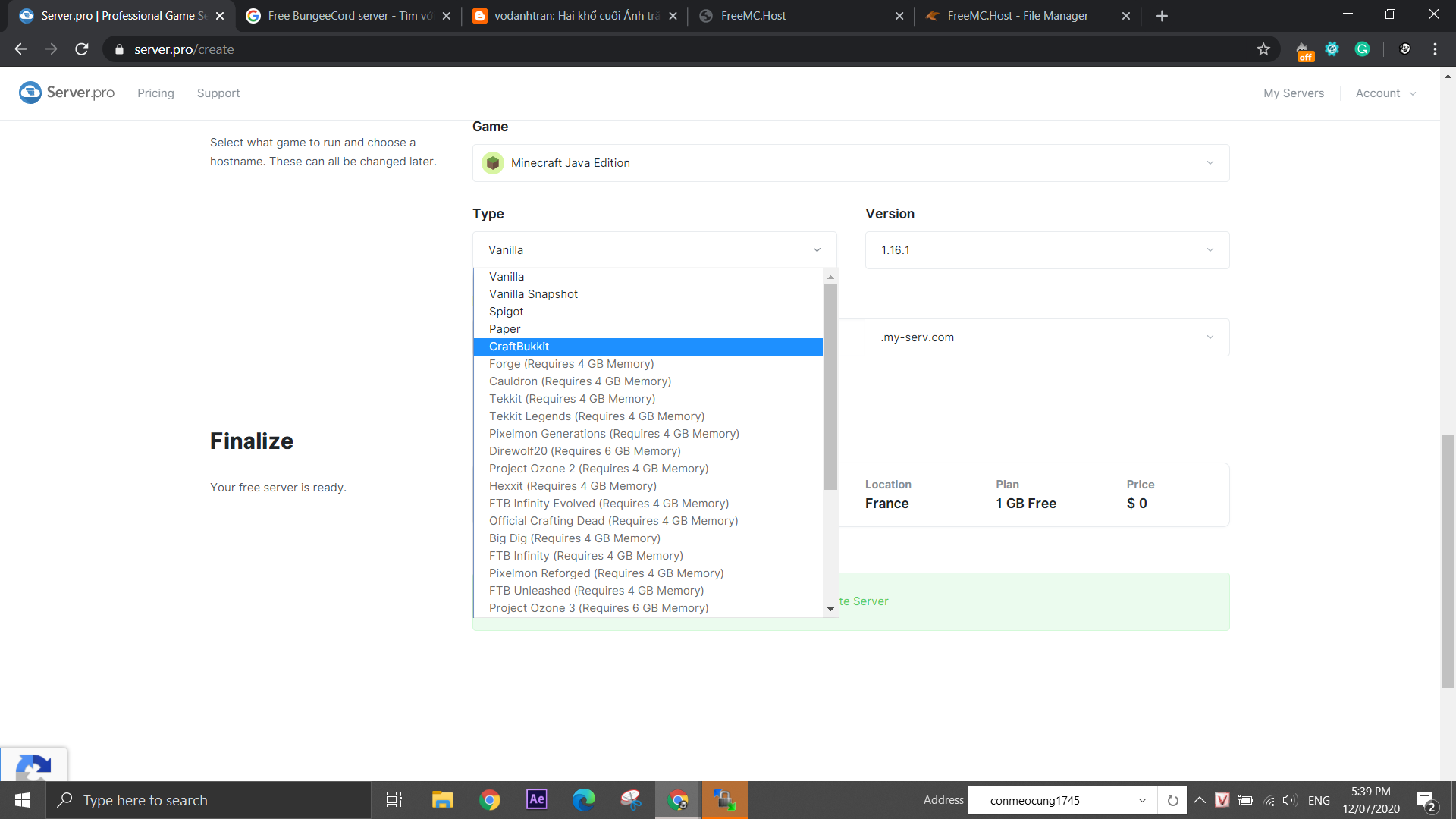Bookmark page with star icon
The width and height of the screenshot is (1456, 819).
(x=1263, y=49)
